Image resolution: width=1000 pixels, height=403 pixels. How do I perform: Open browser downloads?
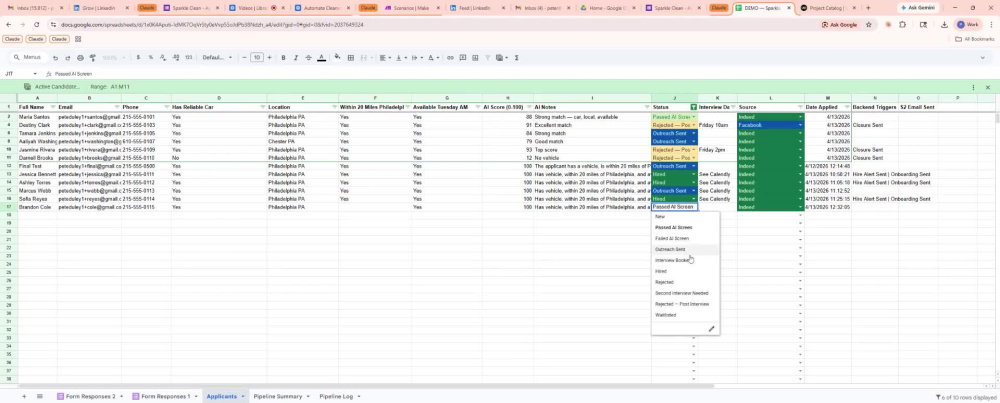pos(945,24)
